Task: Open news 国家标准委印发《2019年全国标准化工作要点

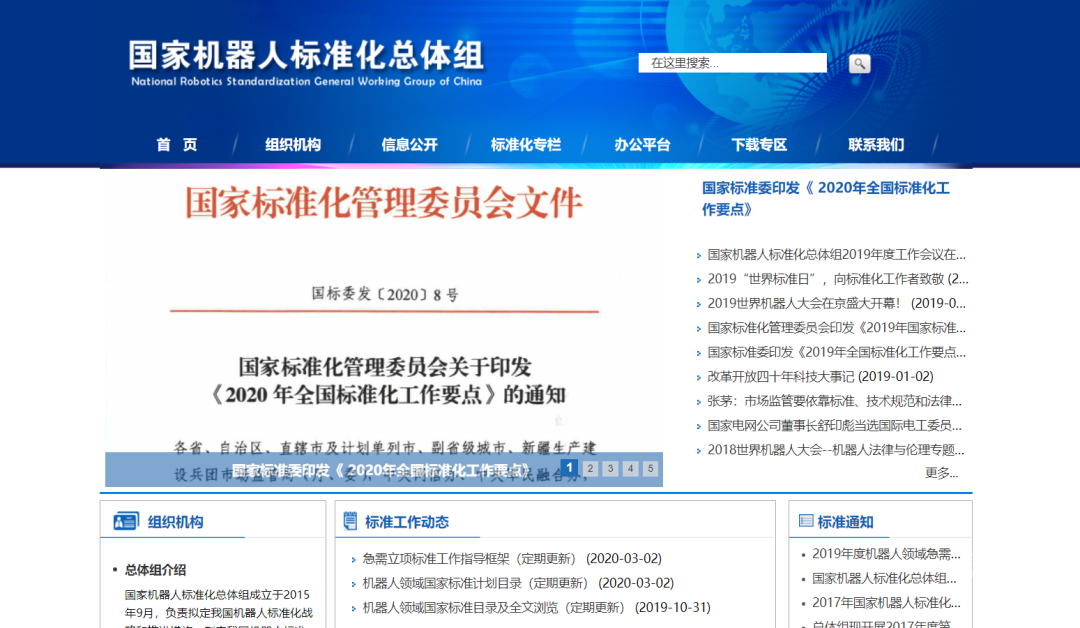Action: pos(836,352)
